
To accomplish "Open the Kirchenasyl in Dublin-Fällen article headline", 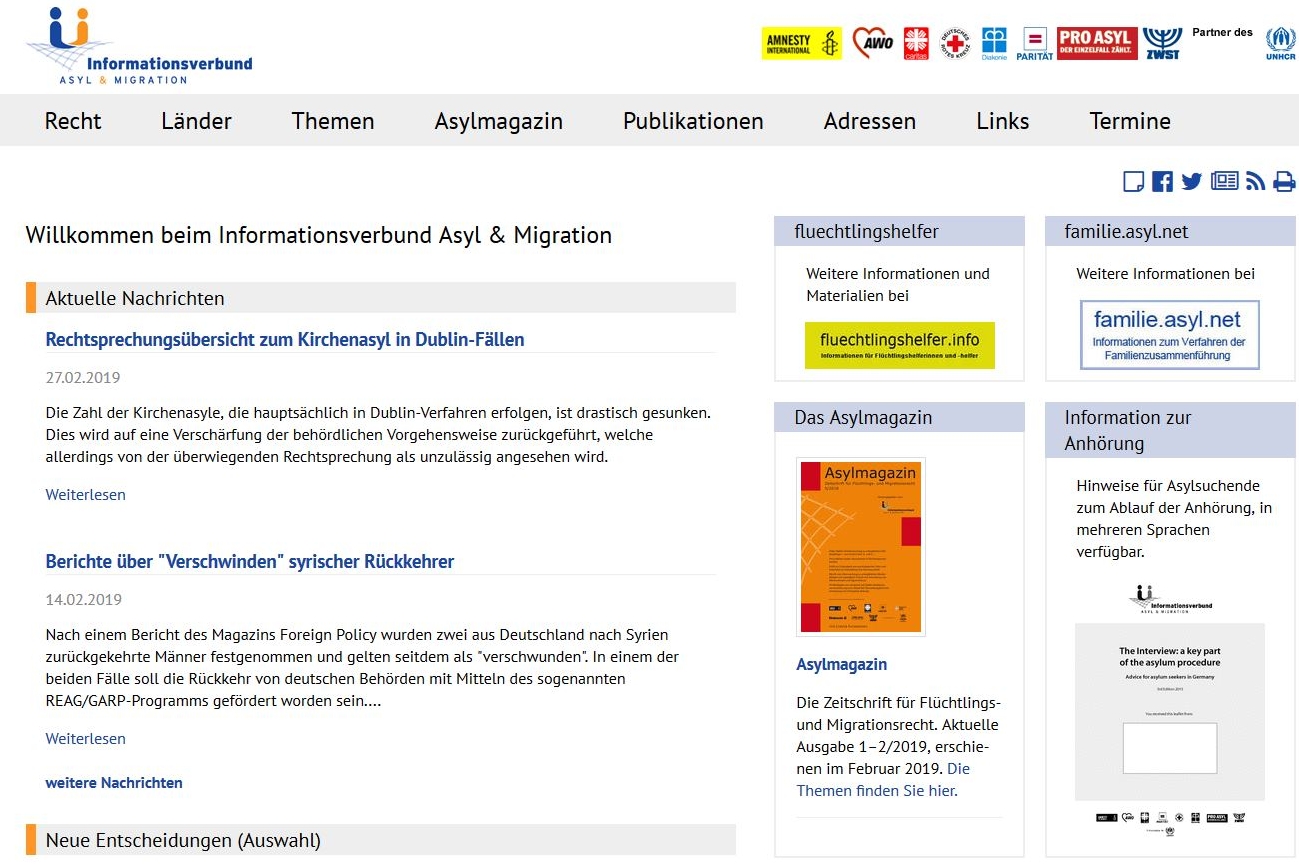I will [285, 340].
